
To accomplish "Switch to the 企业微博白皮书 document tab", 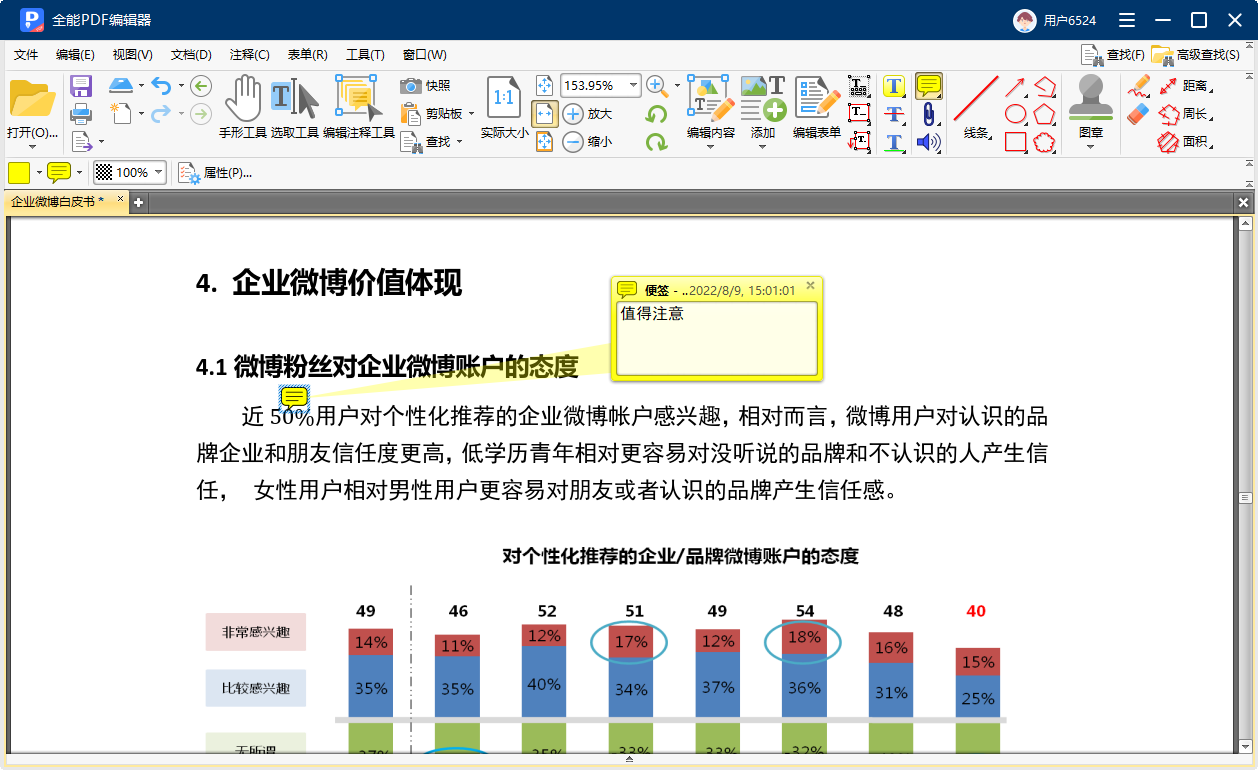I will [x=57, y=202].
